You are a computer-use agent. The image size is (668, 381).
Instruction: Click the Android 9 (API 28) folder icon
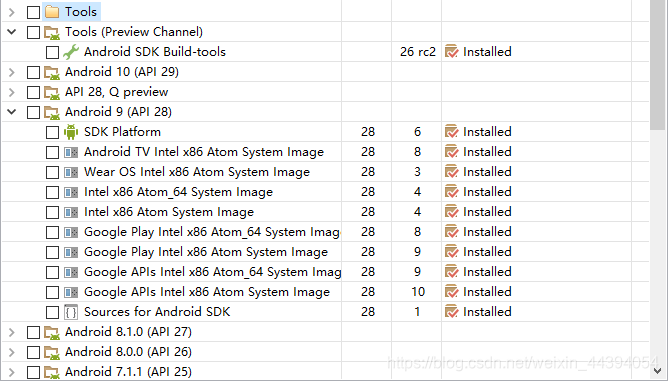click(52, 113)
